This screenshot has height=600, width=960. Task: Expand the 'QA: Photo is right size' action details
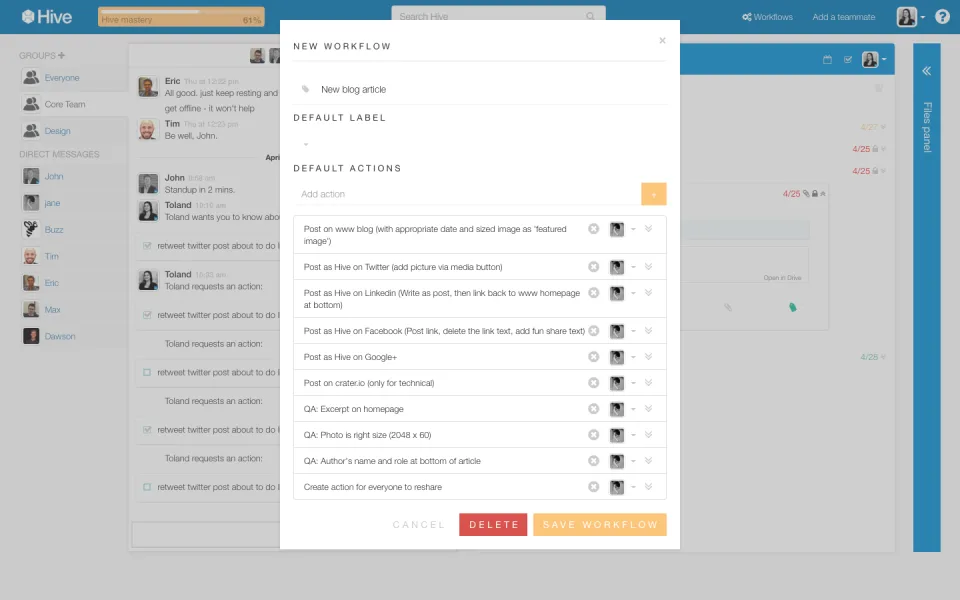click(648, 435)
